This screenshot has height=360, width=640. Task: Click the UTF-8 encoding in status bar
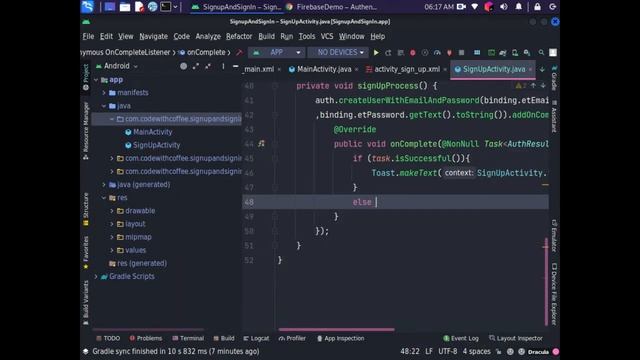pos(447,351)
